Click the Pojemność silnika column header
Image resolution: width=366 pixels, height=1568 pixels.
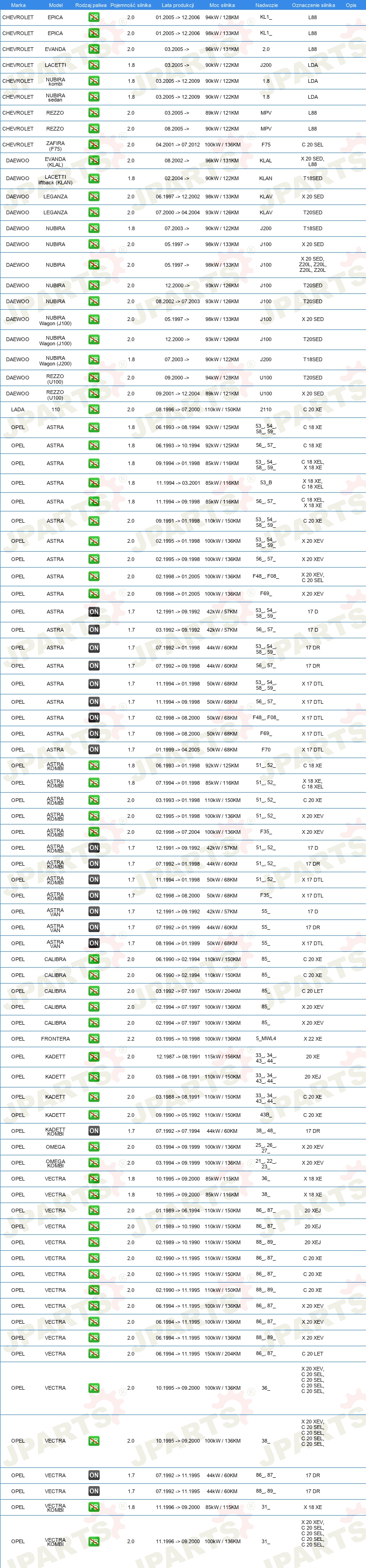click(130, 5)
